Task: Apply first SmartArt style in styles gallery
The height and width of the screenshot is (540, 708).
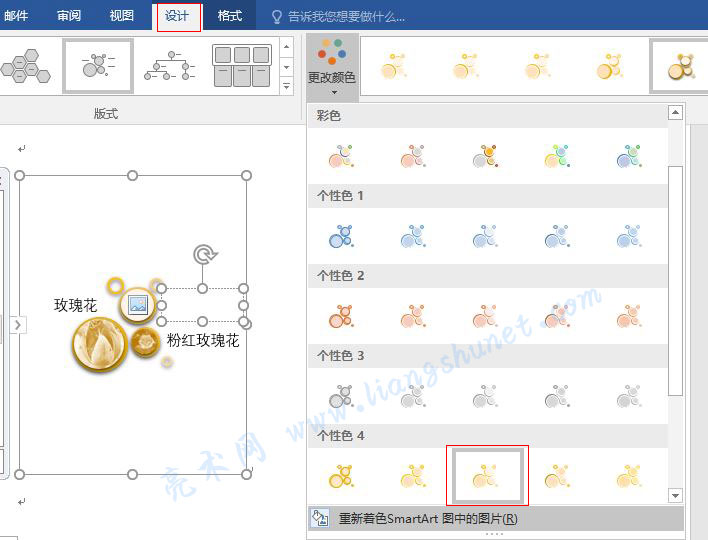Action: pos(393,66)
